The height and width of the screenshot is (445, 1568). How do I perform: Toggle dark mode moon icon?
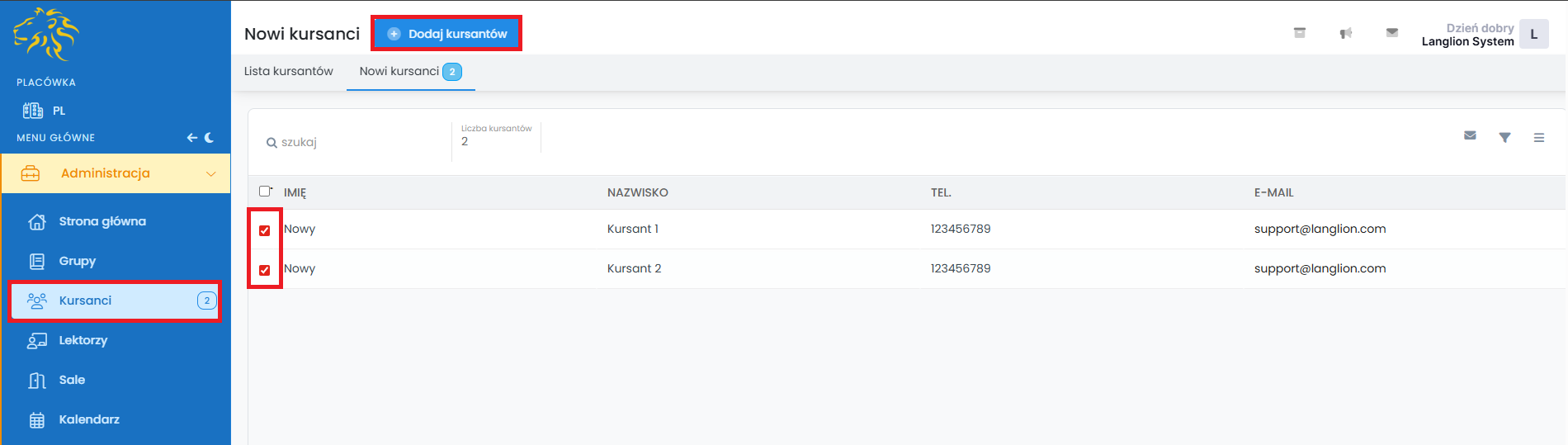[210, 138]
